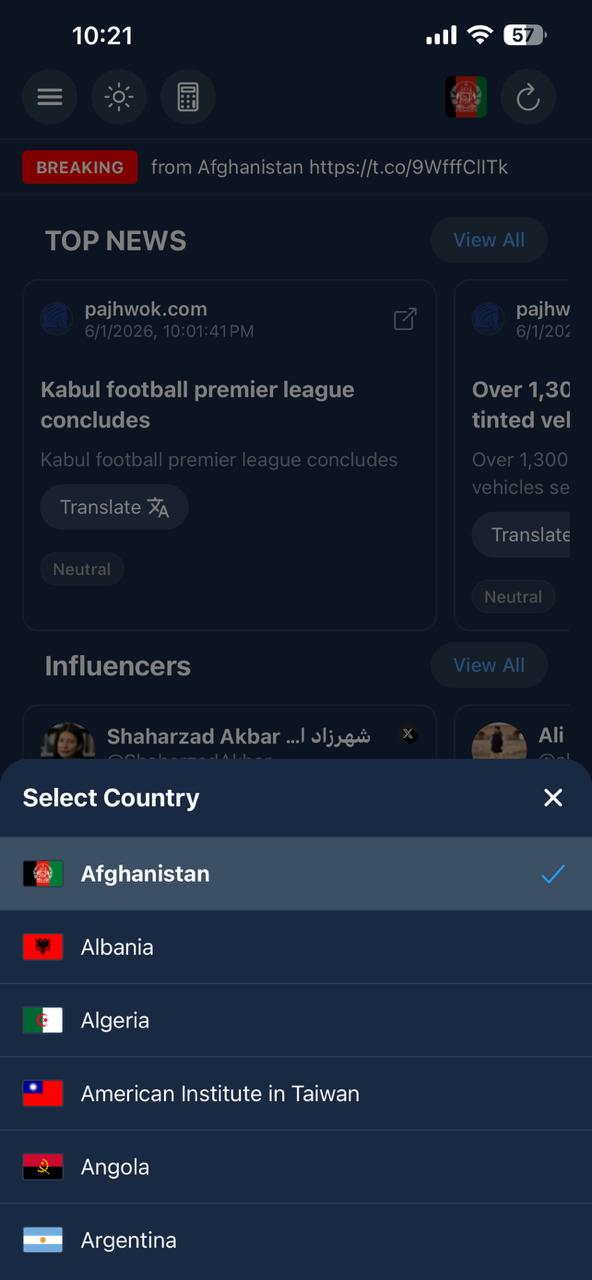This screenshot has height=1280, width=592.
Task: Translate the Kabul football article
Action: pyautogui.click(x=113, y=507)
